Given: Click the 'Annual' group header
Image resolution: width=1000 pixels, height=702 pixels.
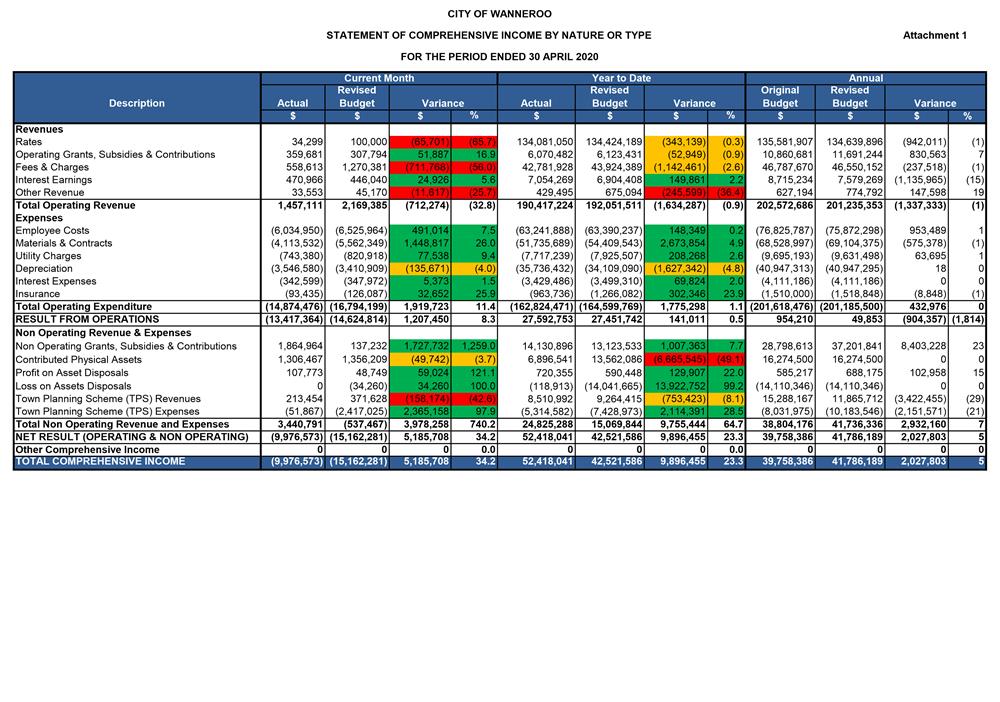Looking at the screenshot, I should tap(865, 78).
